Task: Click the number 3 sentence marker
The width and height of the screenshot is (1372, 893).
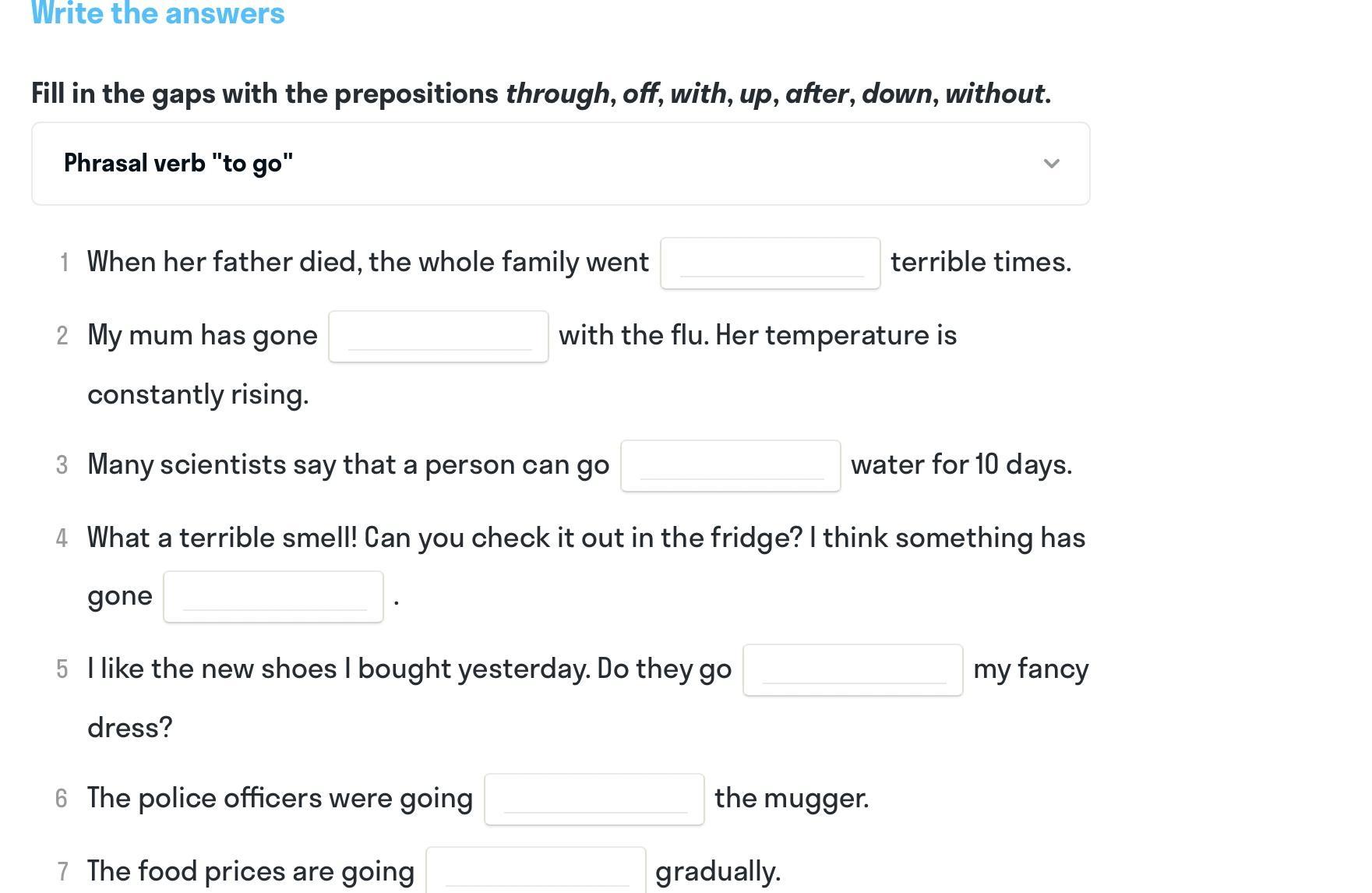Action: tap(62, 465)
